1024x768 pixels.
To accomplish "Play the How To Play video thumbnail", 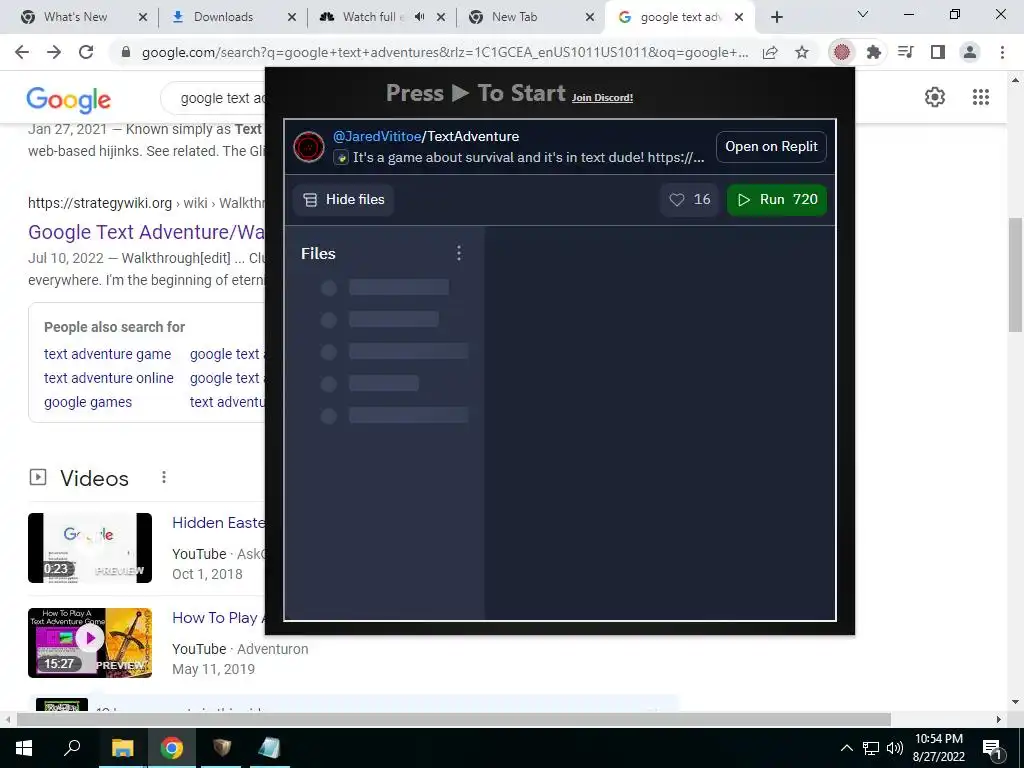I will pos(90,643).
